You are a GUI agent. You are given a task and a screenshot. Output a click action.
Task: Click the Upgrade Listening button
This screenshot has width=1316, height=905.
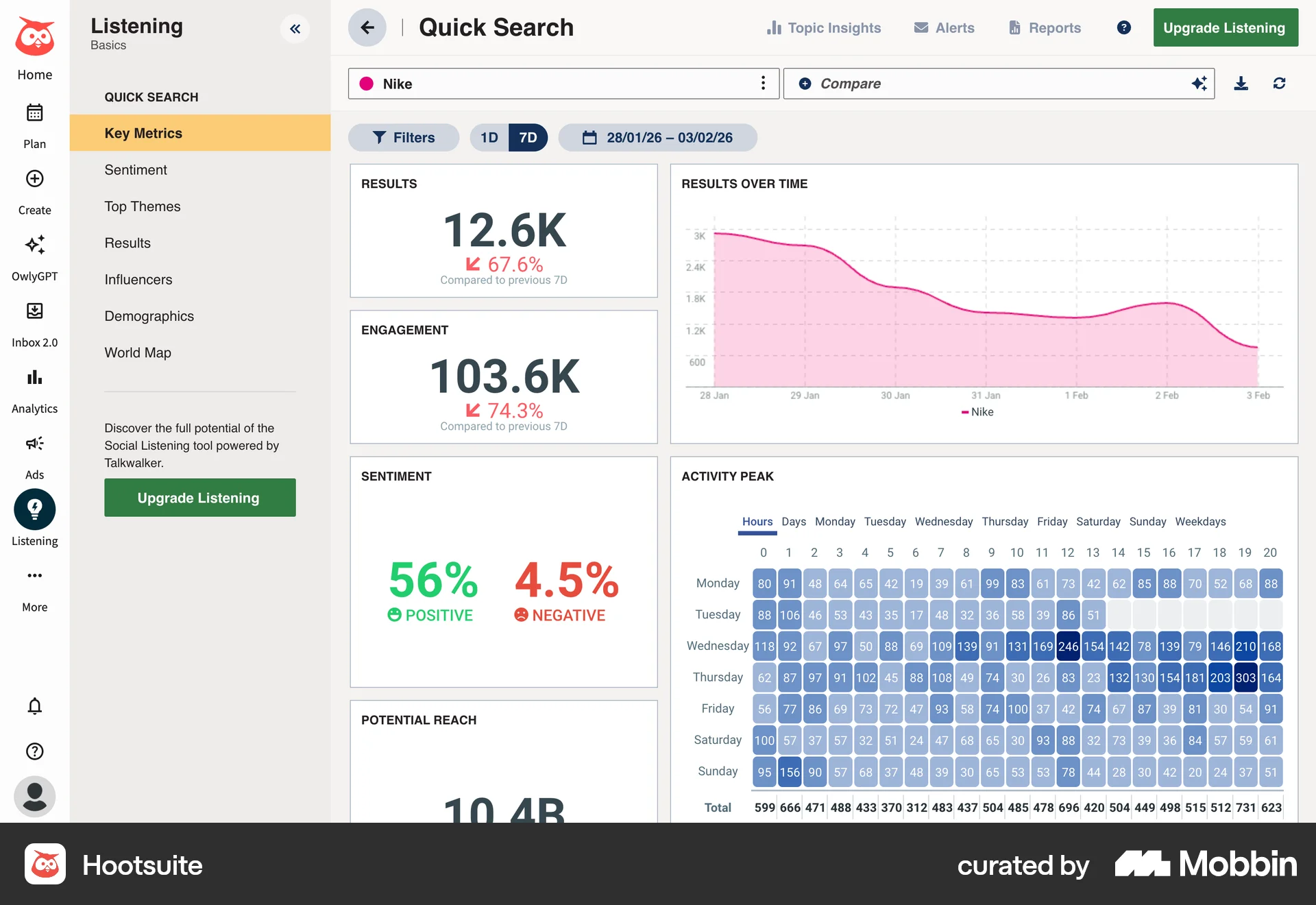pyautogui.click(x=1226, y=27)
